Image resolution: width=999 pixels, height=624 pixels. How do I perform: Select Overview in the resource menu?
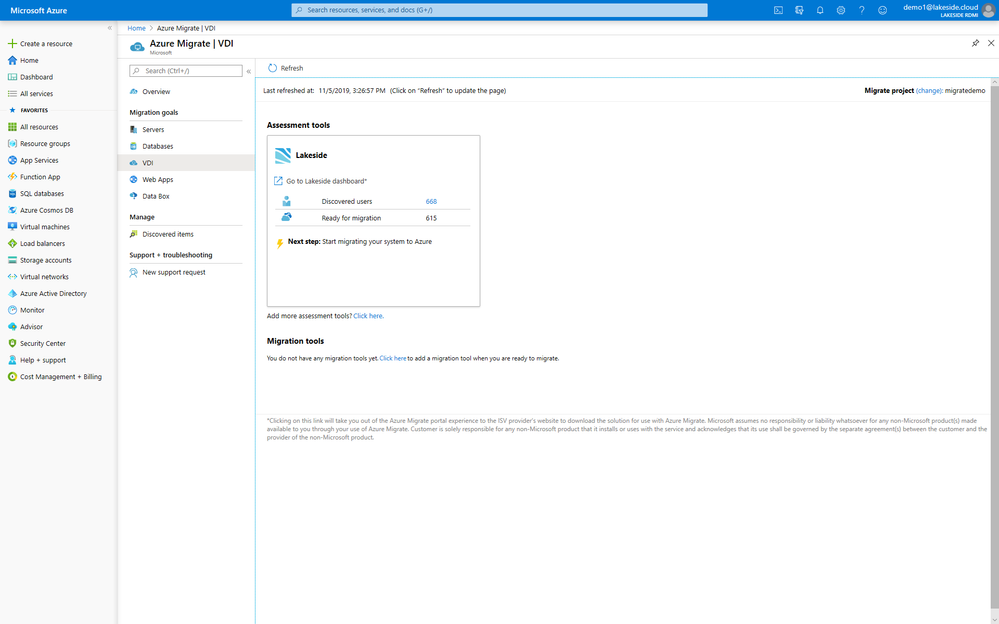[x=156, y=92]
